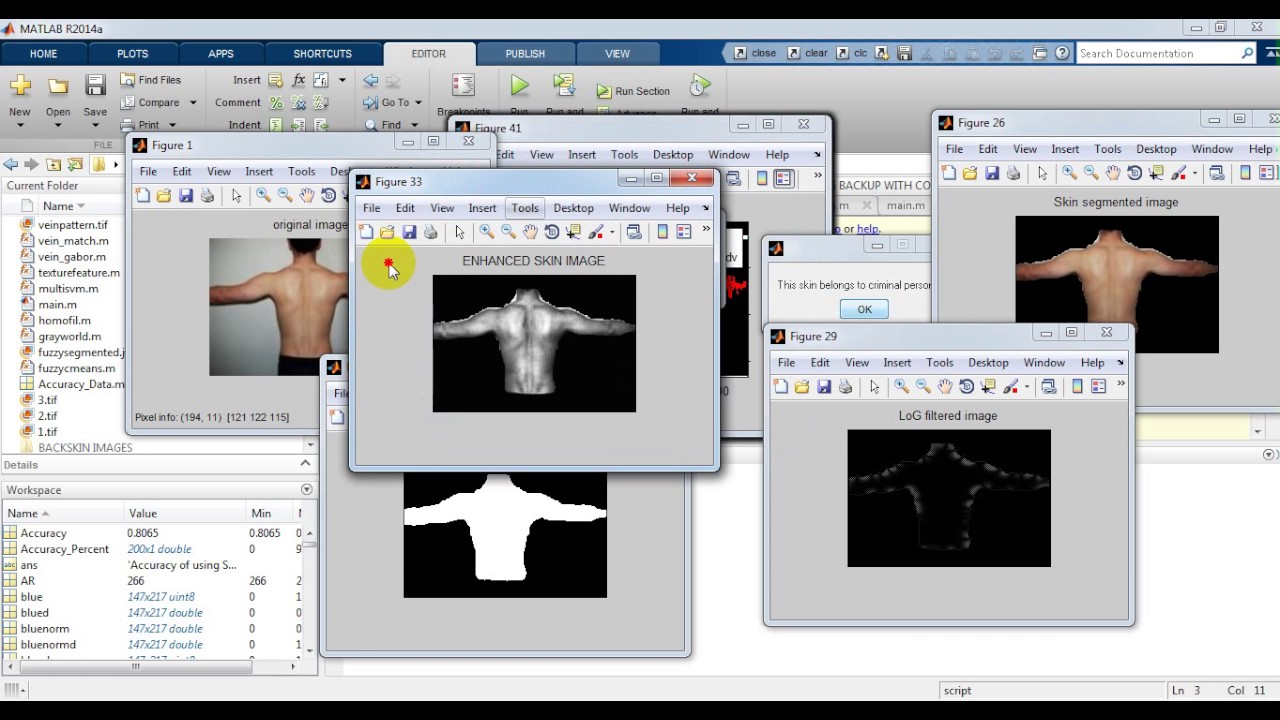Click Zoom In icon in Figure 1

tap(263, 196)
